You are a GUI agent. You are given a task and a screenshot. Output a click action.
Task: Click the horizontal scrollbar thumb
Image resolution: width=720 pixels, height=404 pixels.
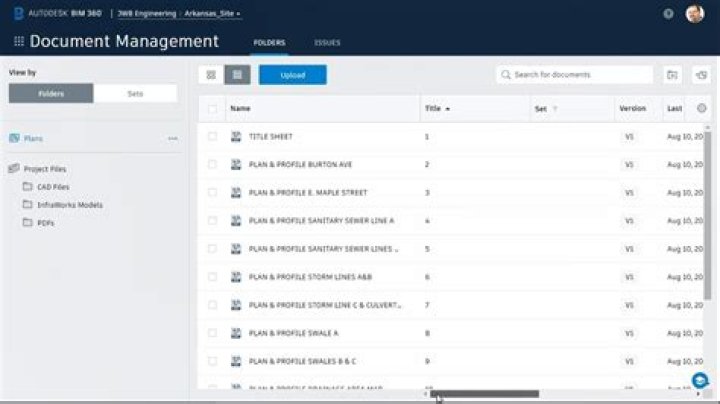pos(484,394)
